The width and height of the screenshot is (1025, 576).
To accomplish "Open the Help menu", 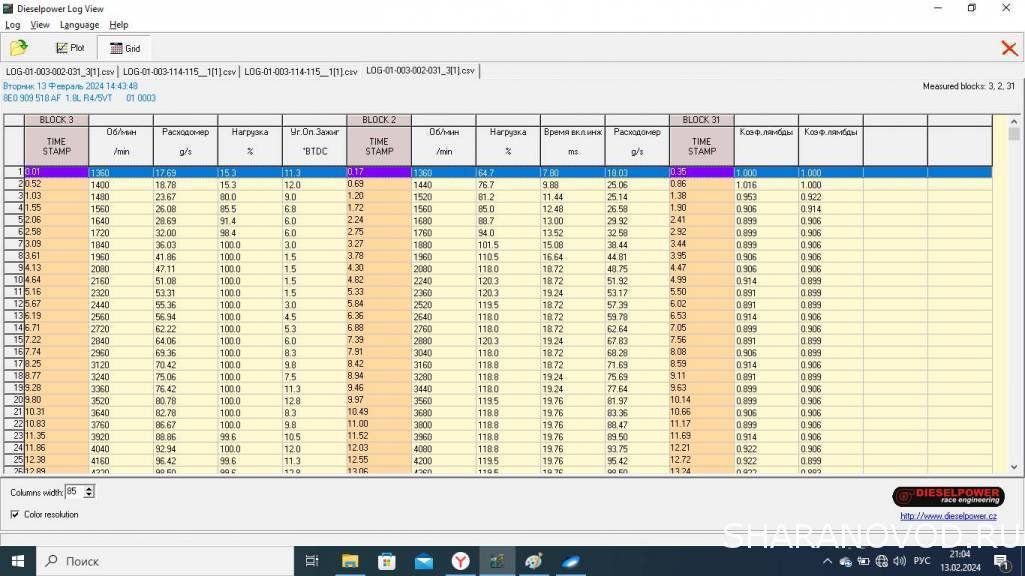I will coord(118,25).
